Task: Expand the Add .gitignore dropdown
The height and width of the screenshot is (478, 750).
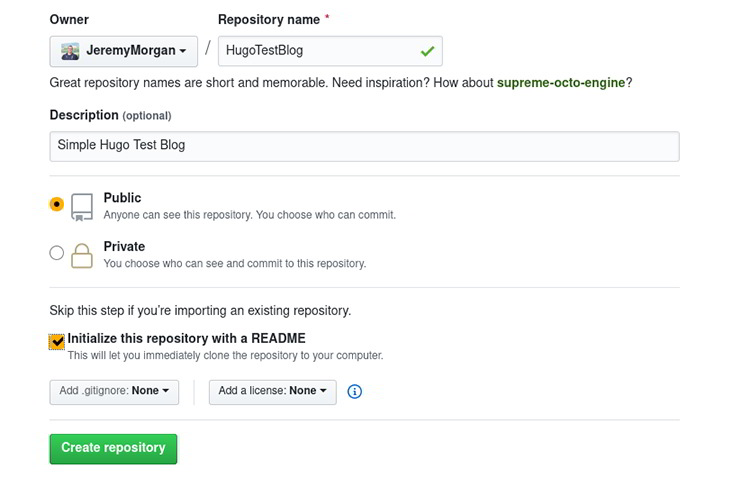Action: (x=114, y=391)
